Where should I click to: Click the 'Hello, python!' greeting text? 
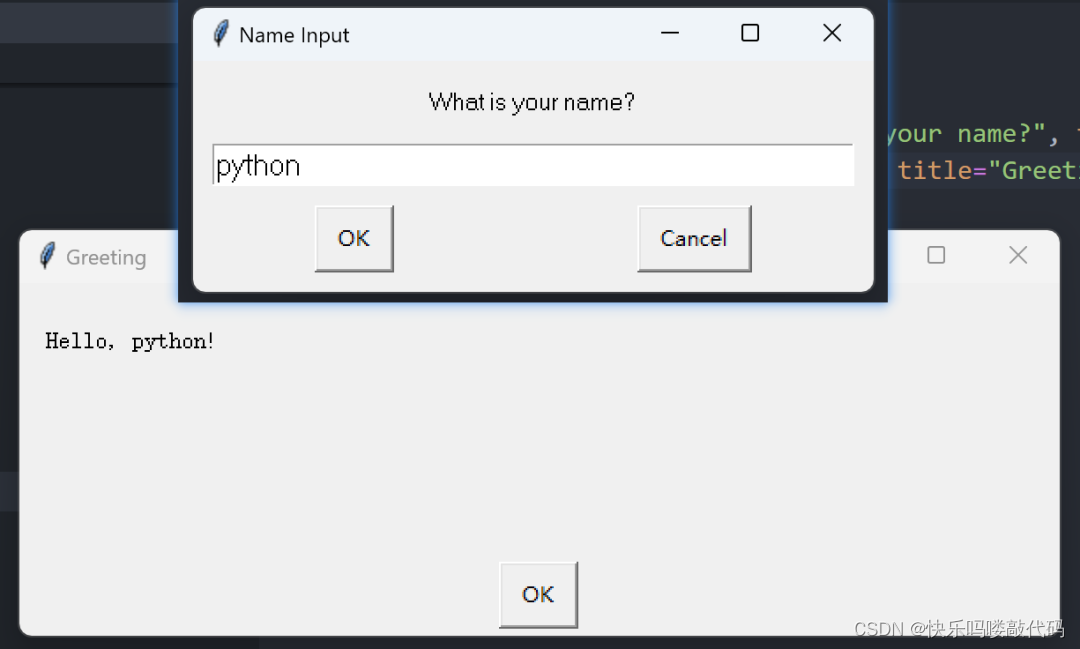[x=129, y=340]
